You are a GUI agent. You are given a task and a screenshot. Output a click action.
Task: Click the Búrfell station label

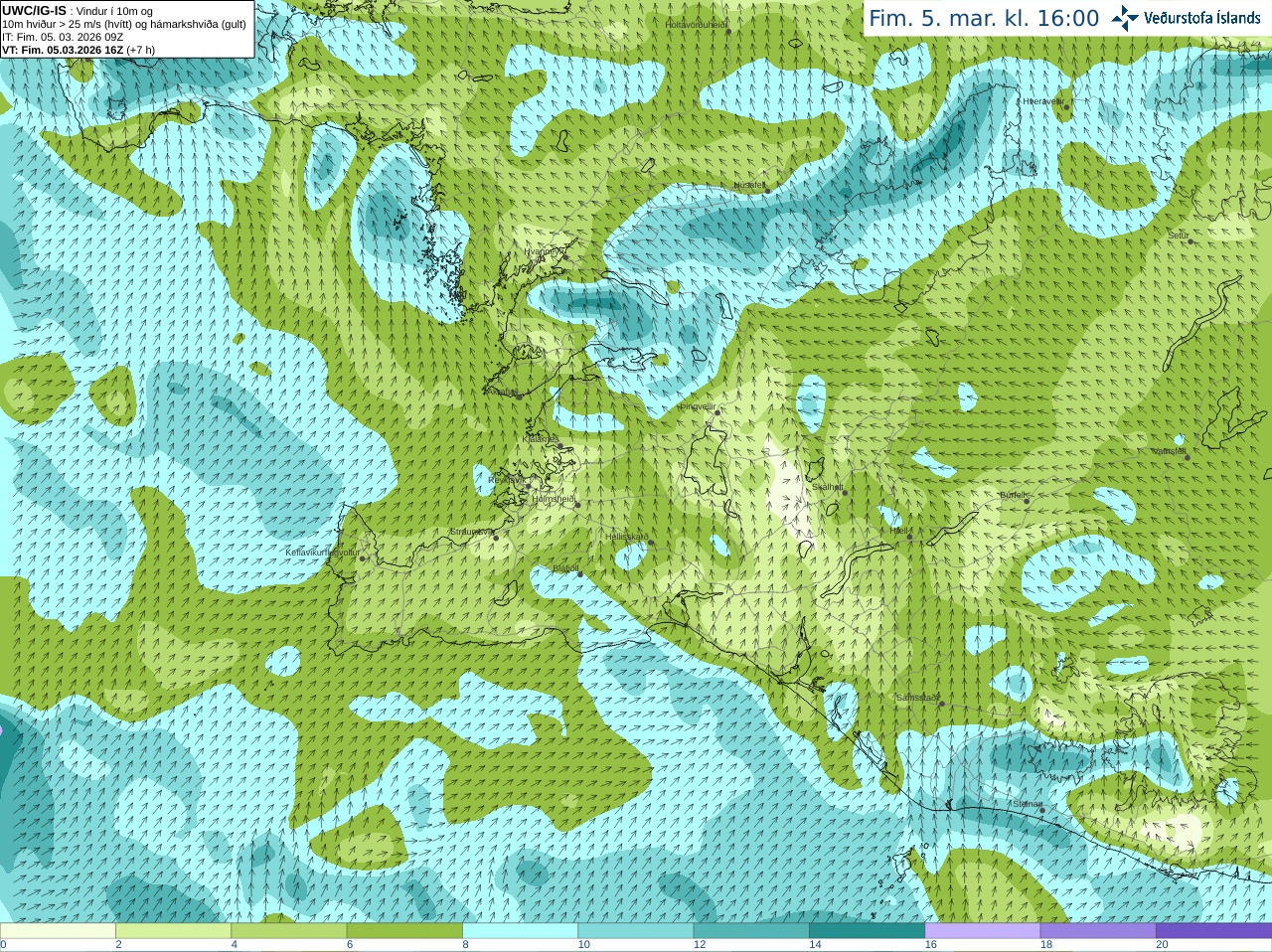1012,495
